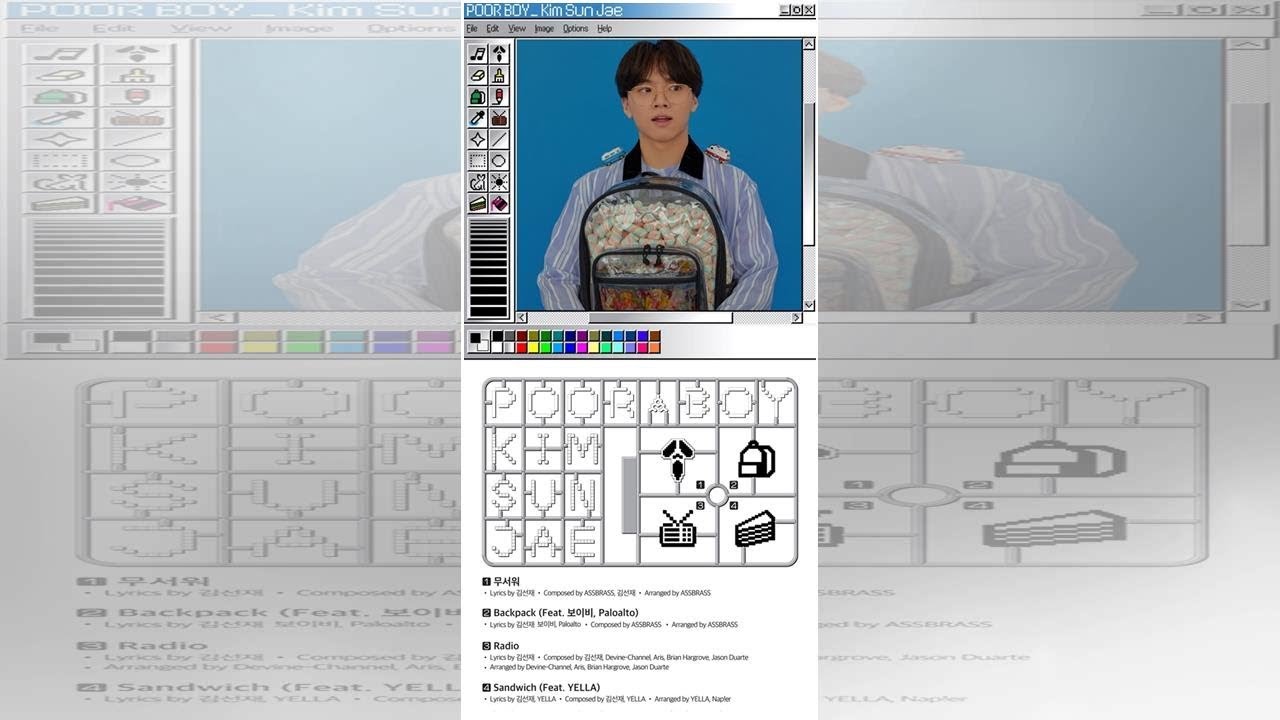
Task: Click the large television track 3 icon
Action: click(x=678, y=528)
